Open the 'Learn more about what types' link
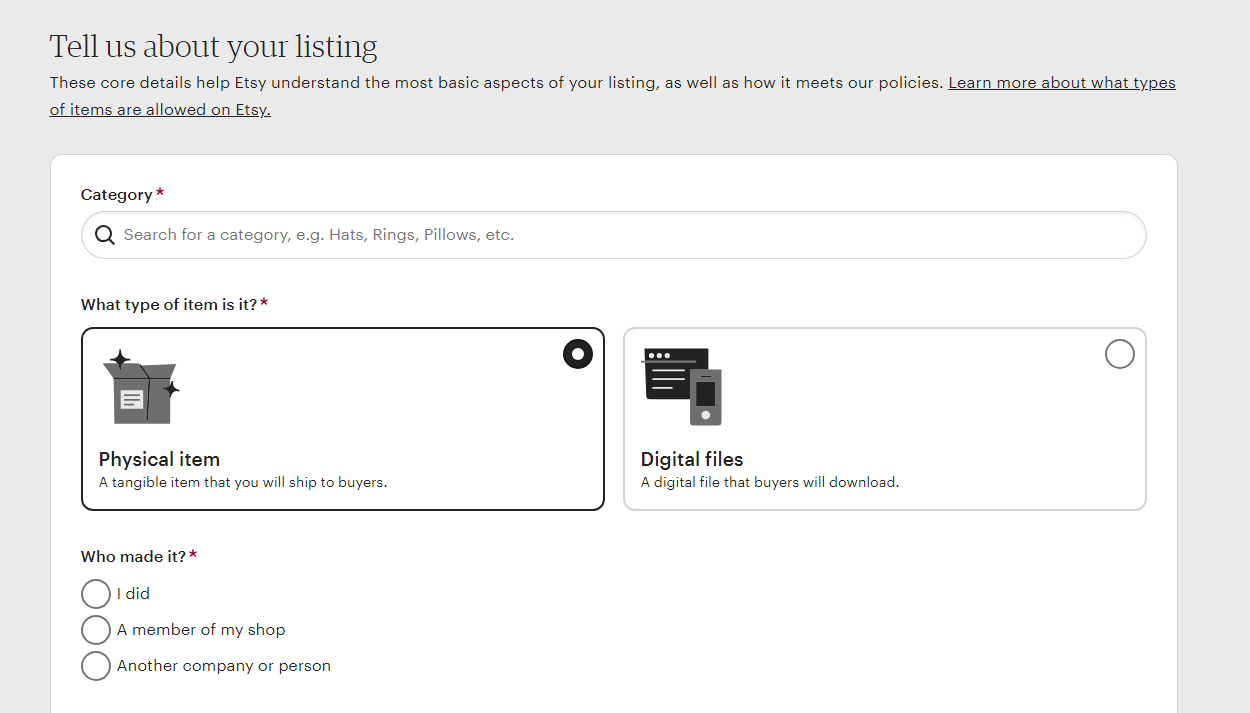The image size is (1250, 713). [1061, 82]
